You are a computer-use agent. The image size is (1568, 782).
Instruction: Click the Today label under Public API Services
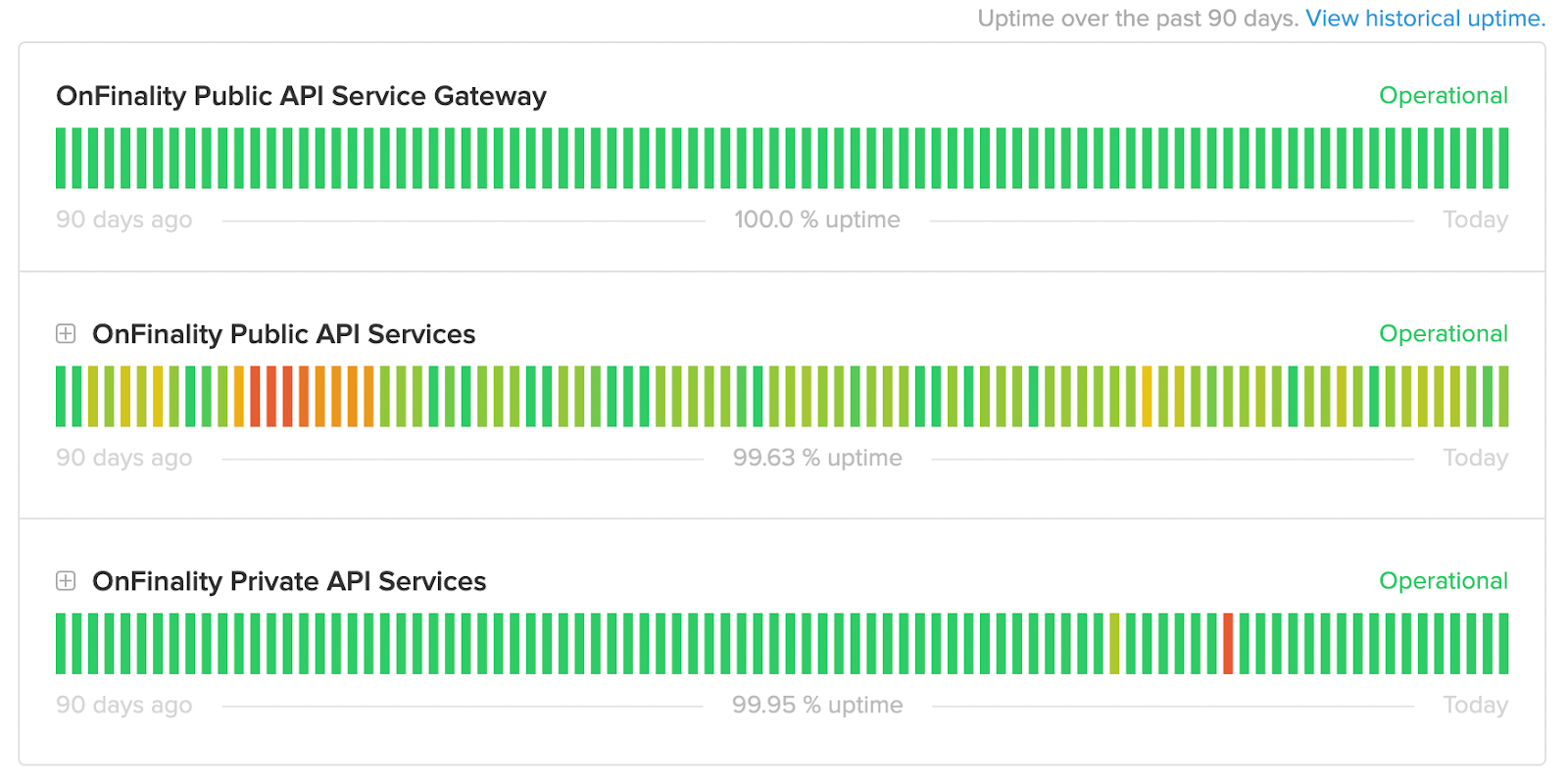pos(1475,458)
